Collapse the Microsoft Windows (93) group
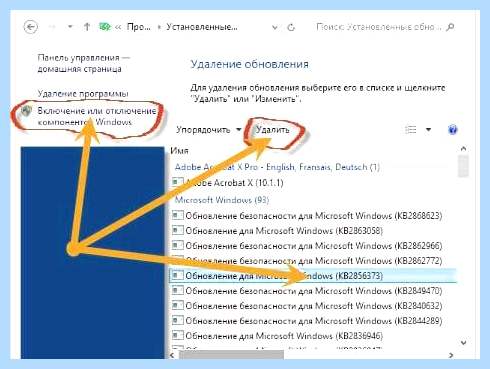Viewport: 490px width, 369px height. (222, 200)
